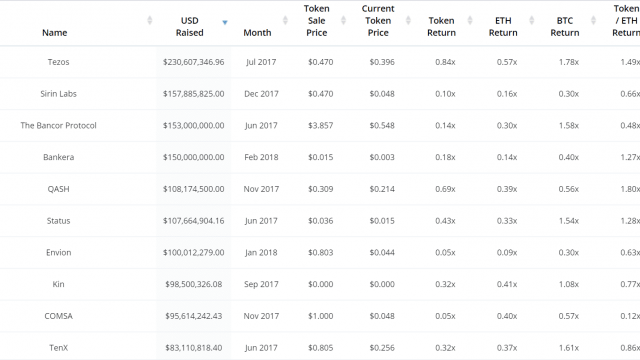Image resolution: width=640 pixels, height=360 pixels.
Task: Click Status token return 0.43x
Action: 445,221
